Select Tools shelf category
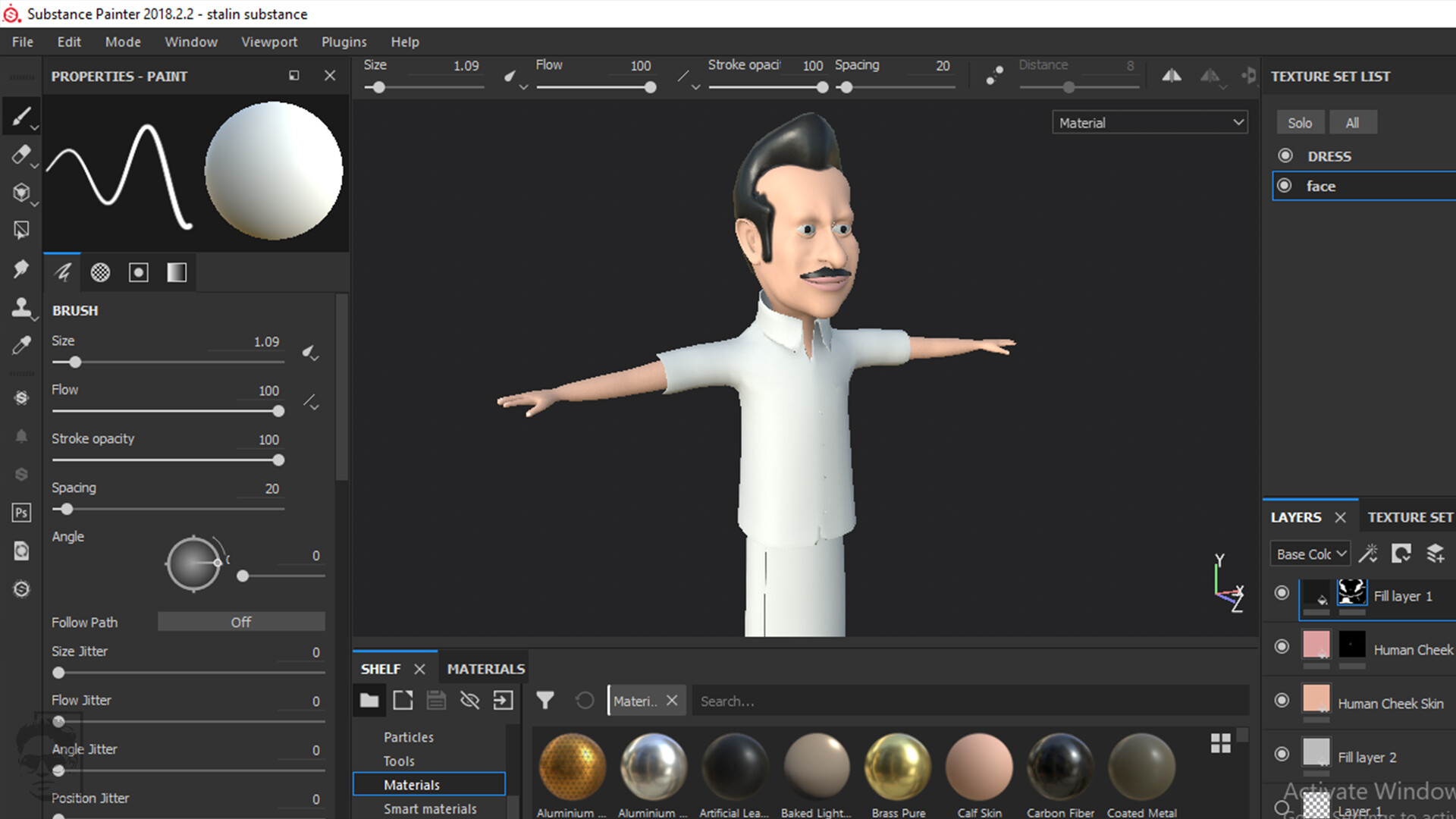Viewport: 1456px width, 819px height. pyautogui.click(x=399, y=761)
